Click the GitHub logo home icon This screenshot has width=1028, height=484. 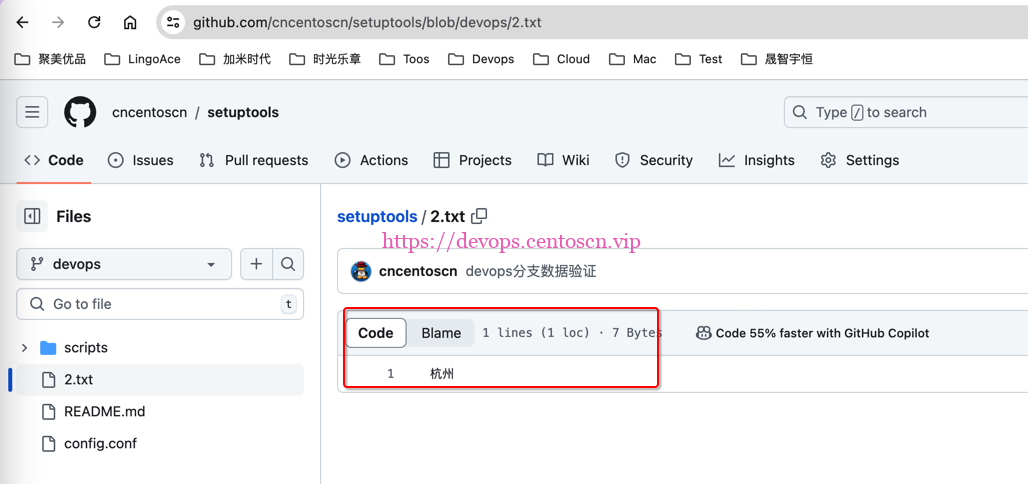pyautogui.click(x=80, y=112)
